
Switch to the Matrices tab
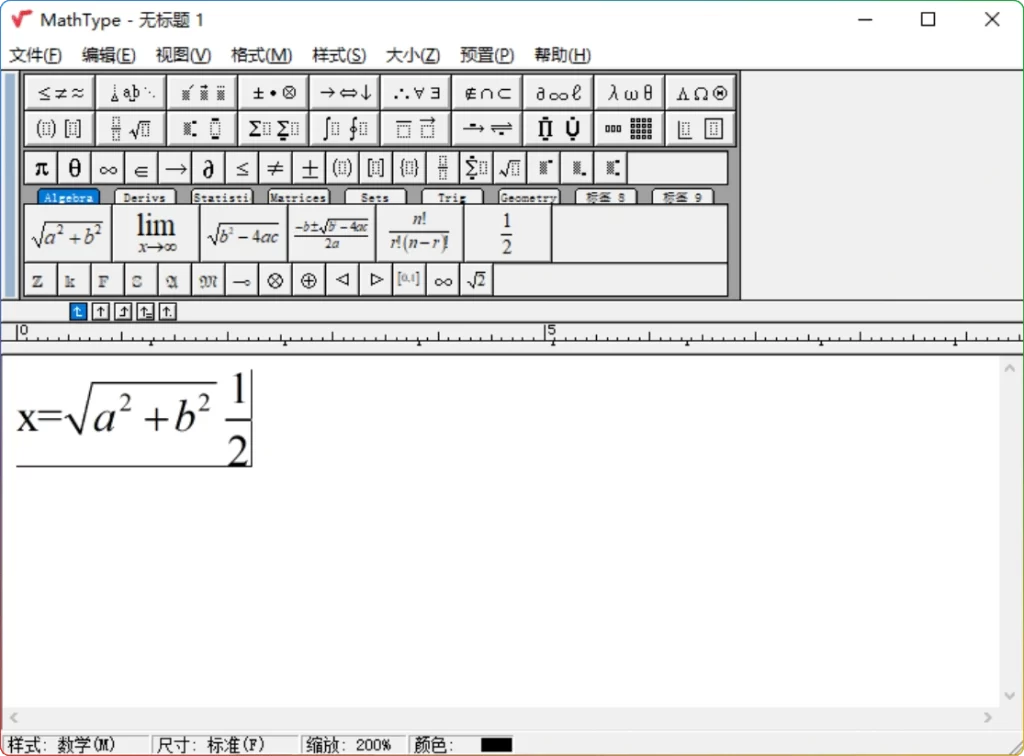pos(298,197)
